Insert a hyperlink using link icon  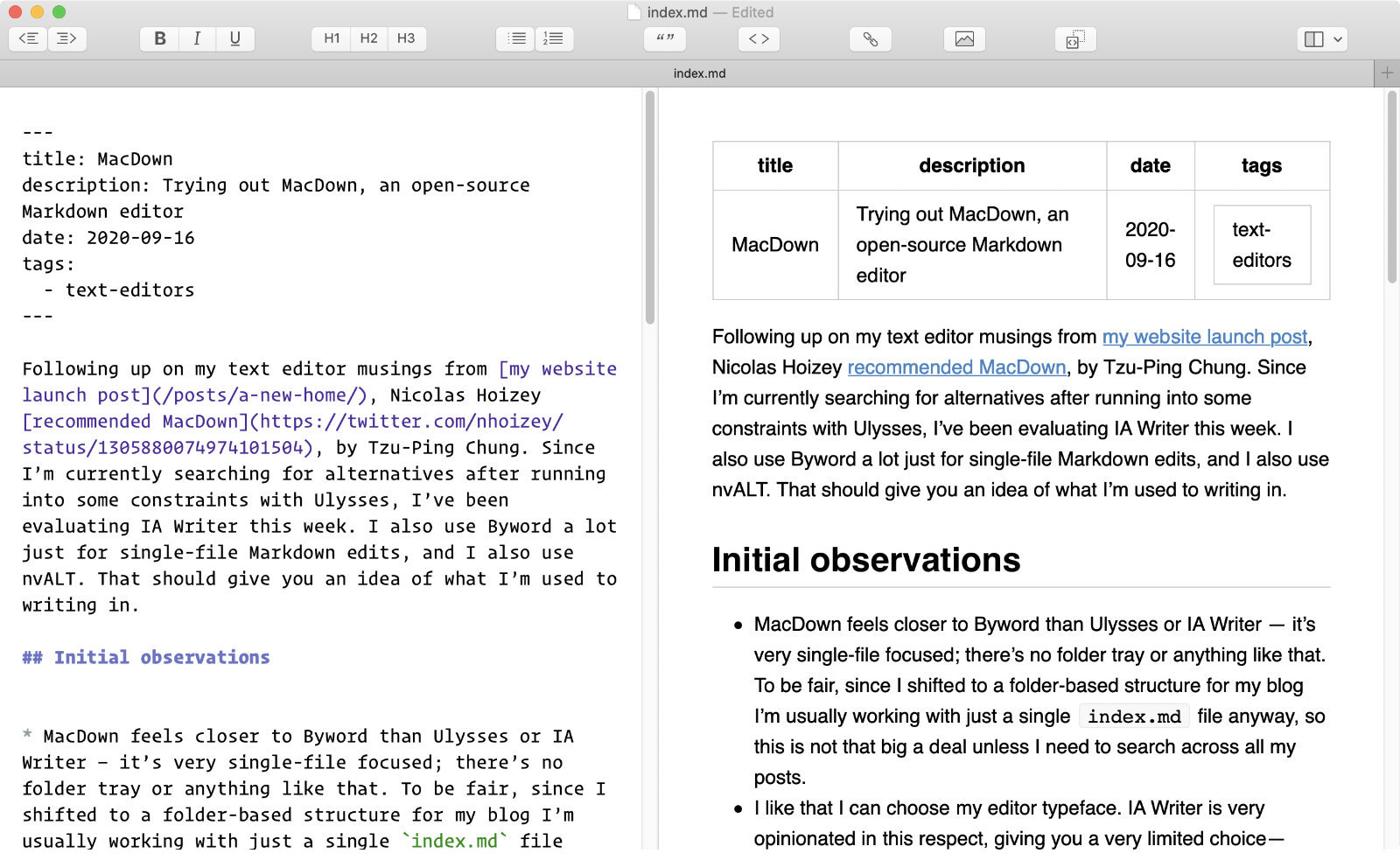click(870, 39)
